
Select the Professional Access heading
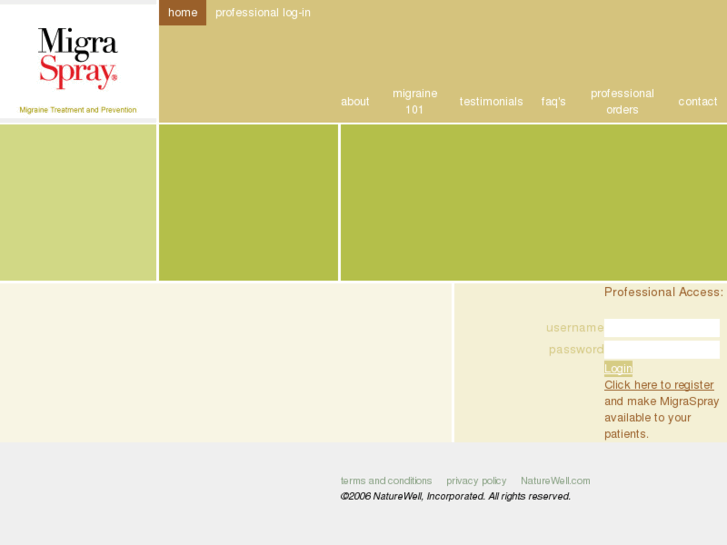663,292
